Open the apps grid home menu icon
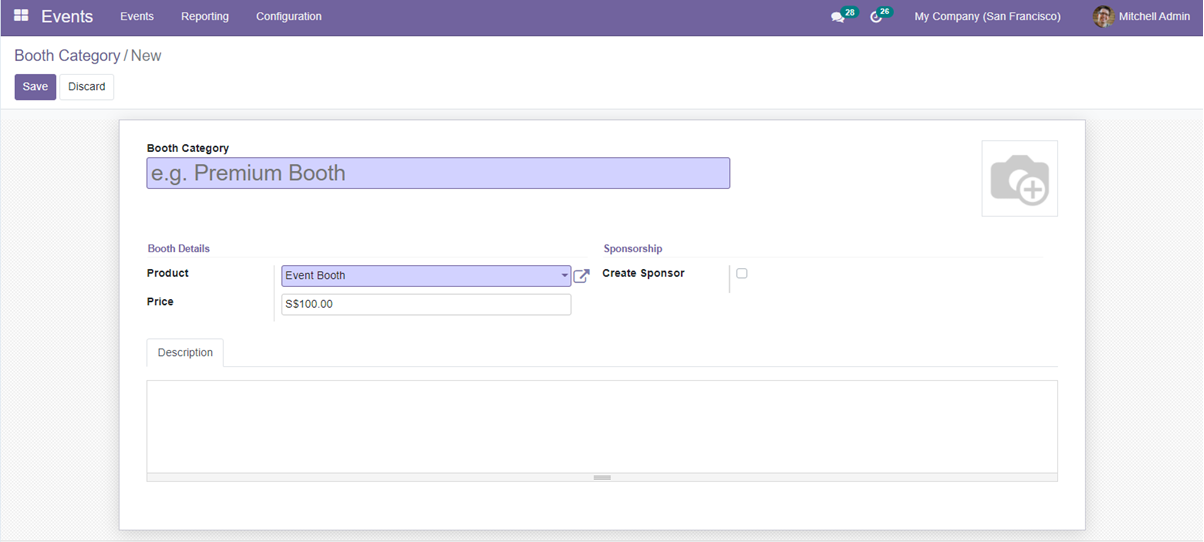Viewport: 1204px width, 542px height. pyautogui.click(x=21, y=16)
